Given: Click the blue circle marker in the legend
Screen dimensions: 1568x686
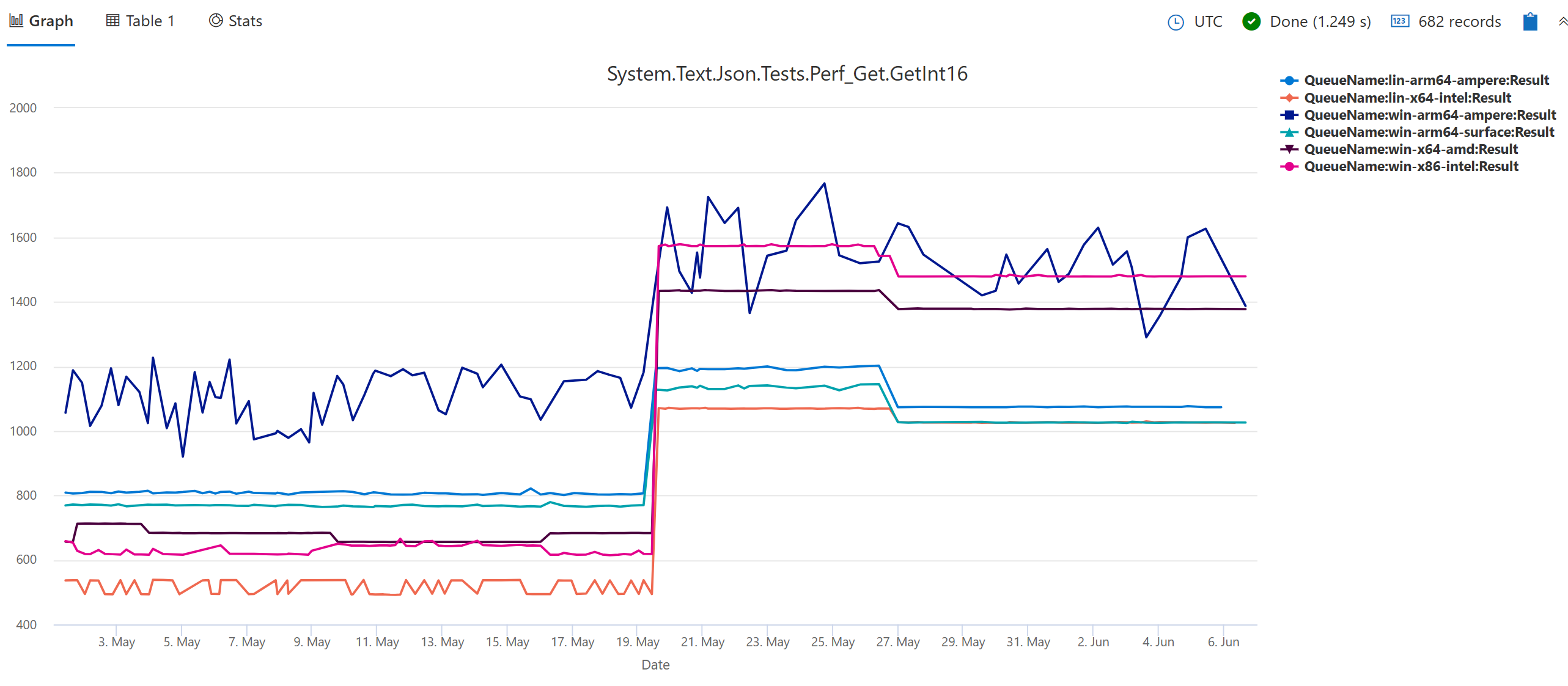Looking at the screenshot, I should [x=1289, y=80].
